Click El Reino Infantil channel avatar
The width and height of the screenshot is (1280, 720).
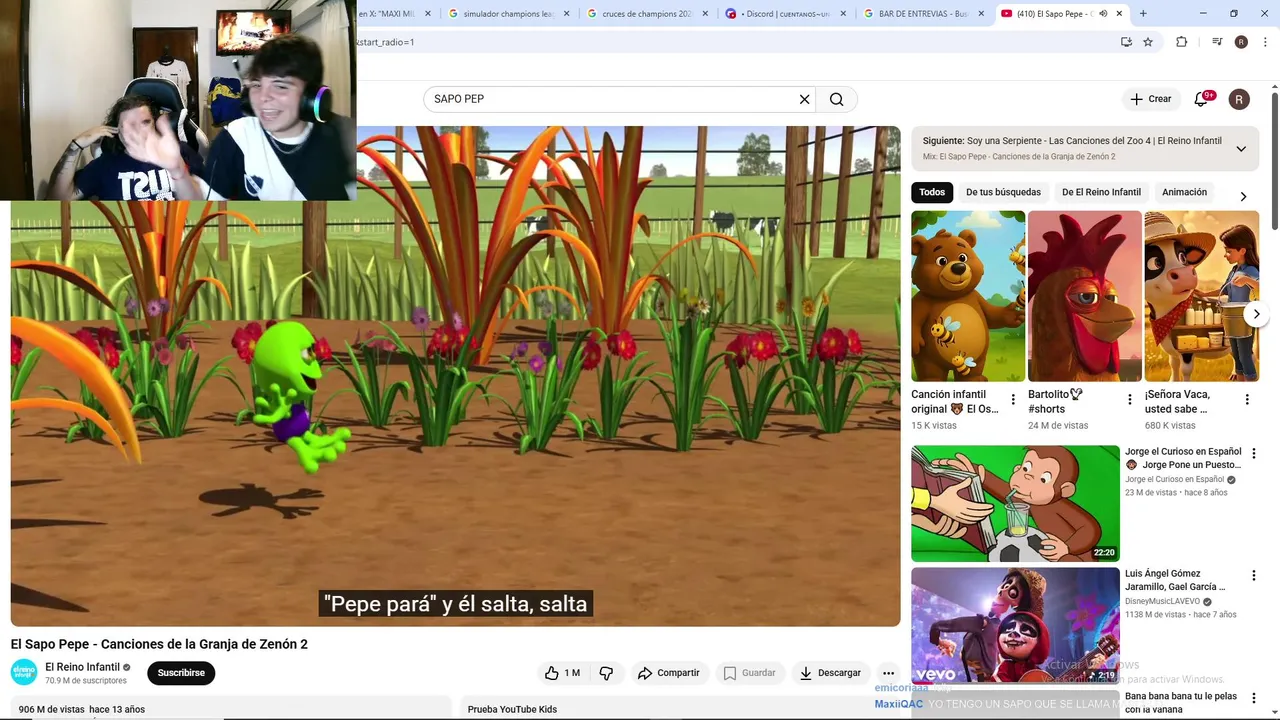click(x=24, y=673)
